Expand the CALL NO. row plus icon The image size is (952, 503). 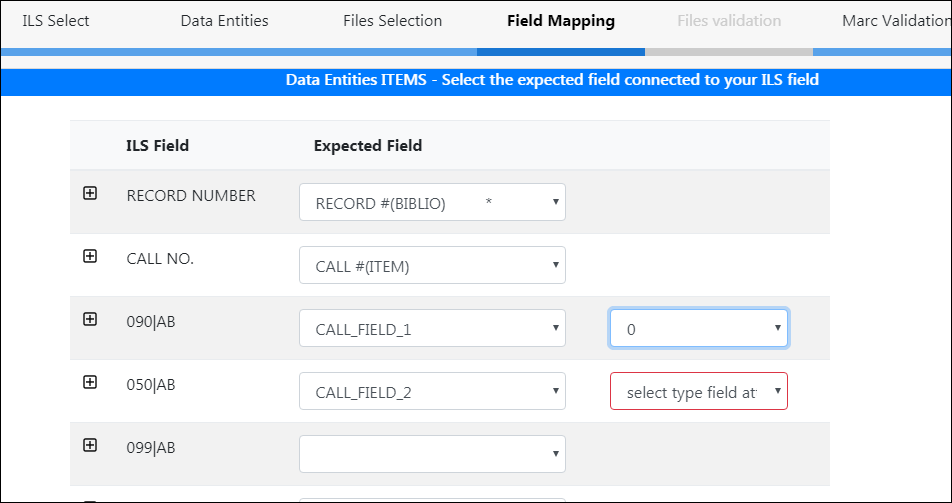90,256
